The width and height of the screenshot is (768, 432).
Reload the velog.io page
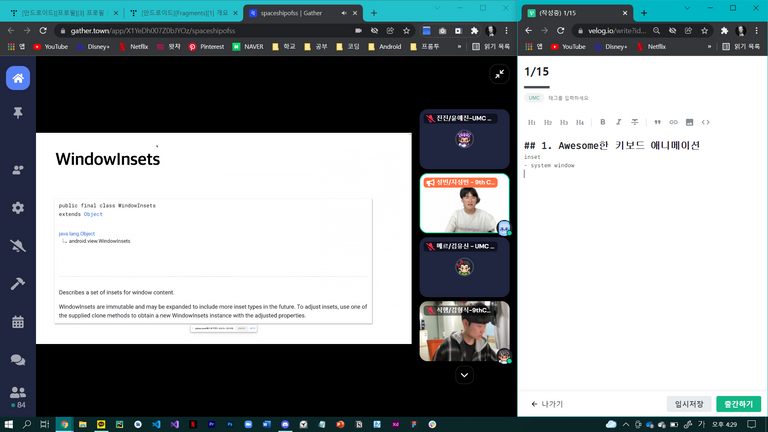click(560, 31)
